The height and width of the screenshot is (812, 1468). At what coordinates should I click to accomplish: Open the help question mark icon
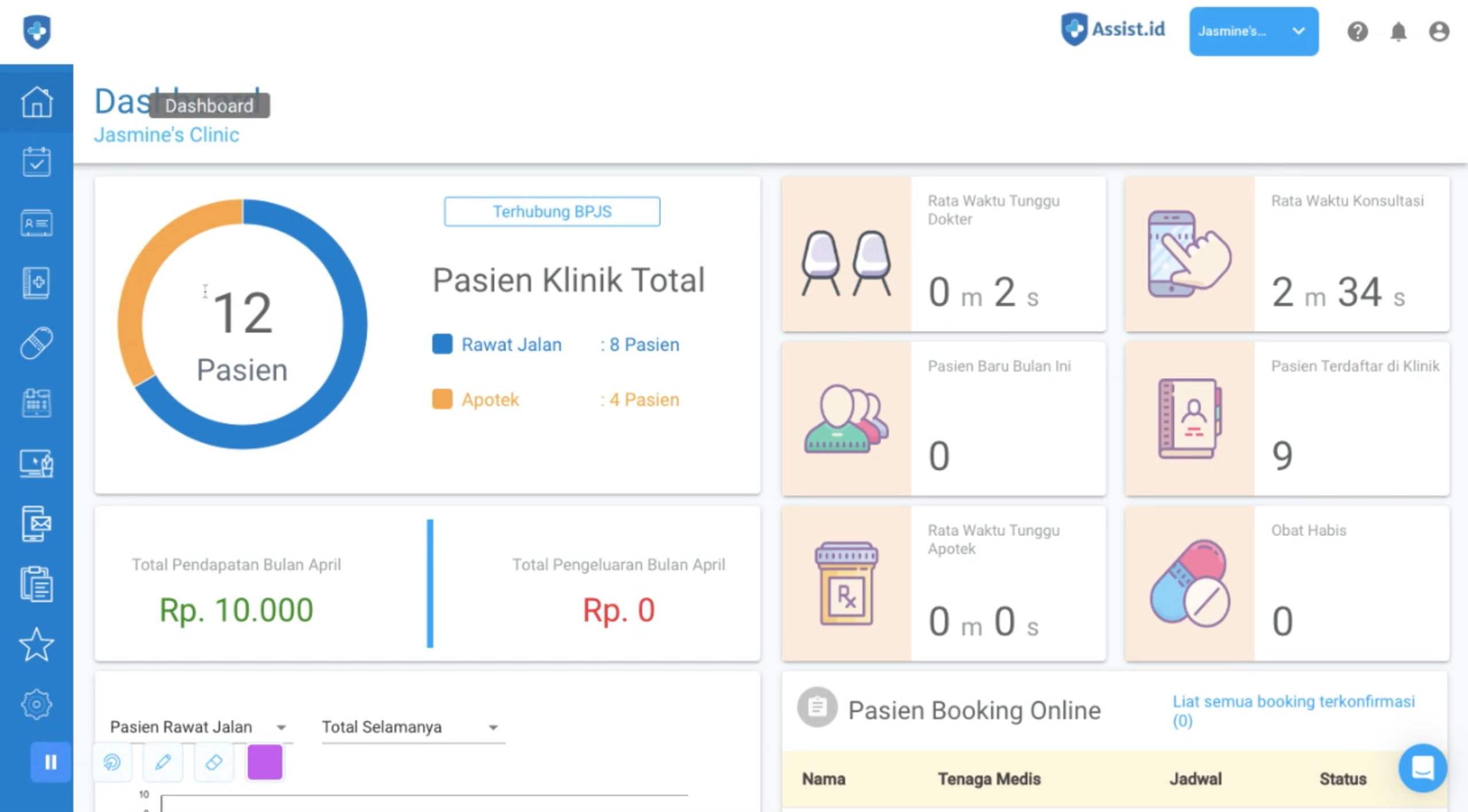1357,32
